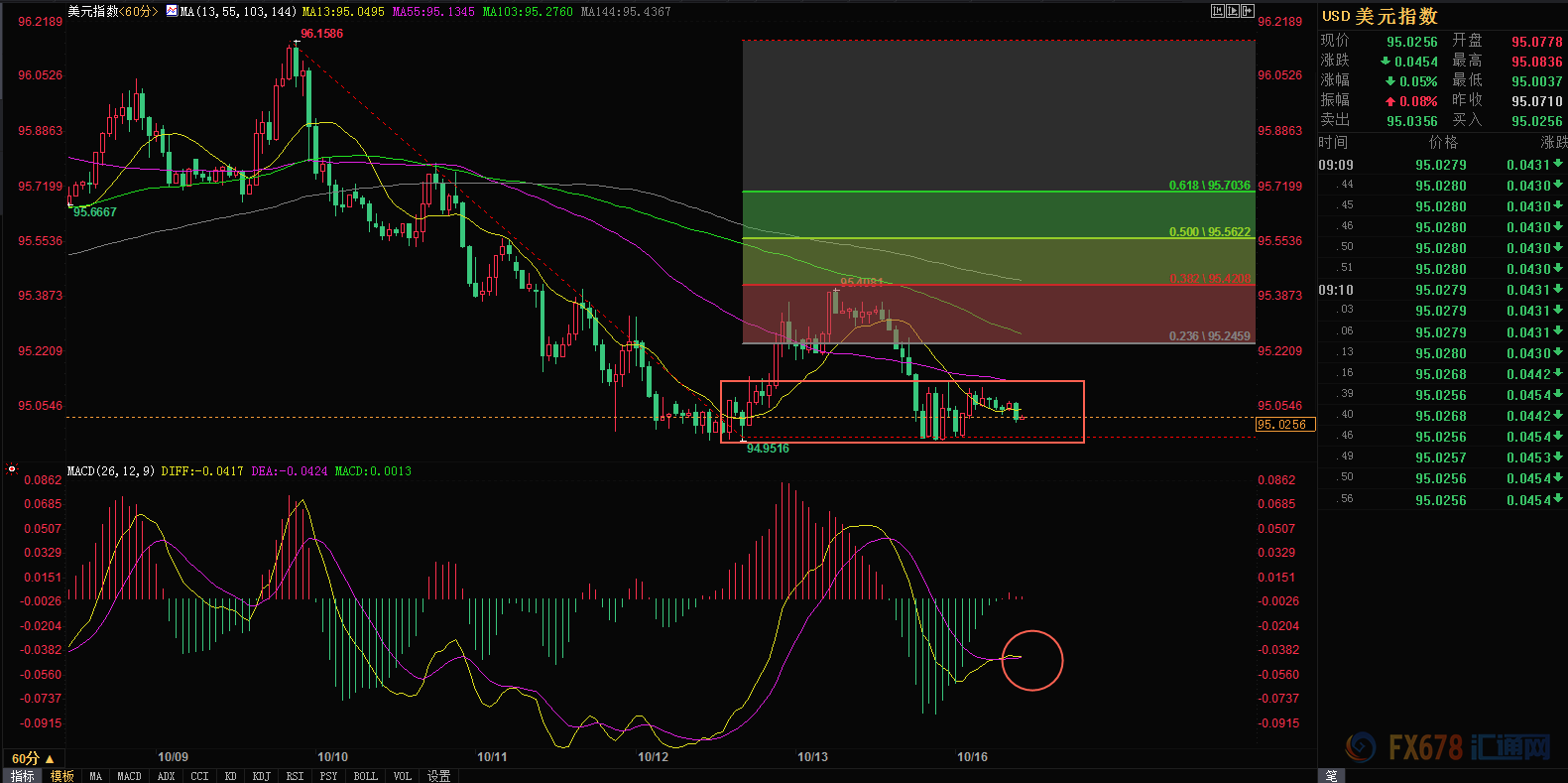Click the MACD:0.0013 value
The height and width of the screenshot is (783, 1568).
[x=373, y=471]
